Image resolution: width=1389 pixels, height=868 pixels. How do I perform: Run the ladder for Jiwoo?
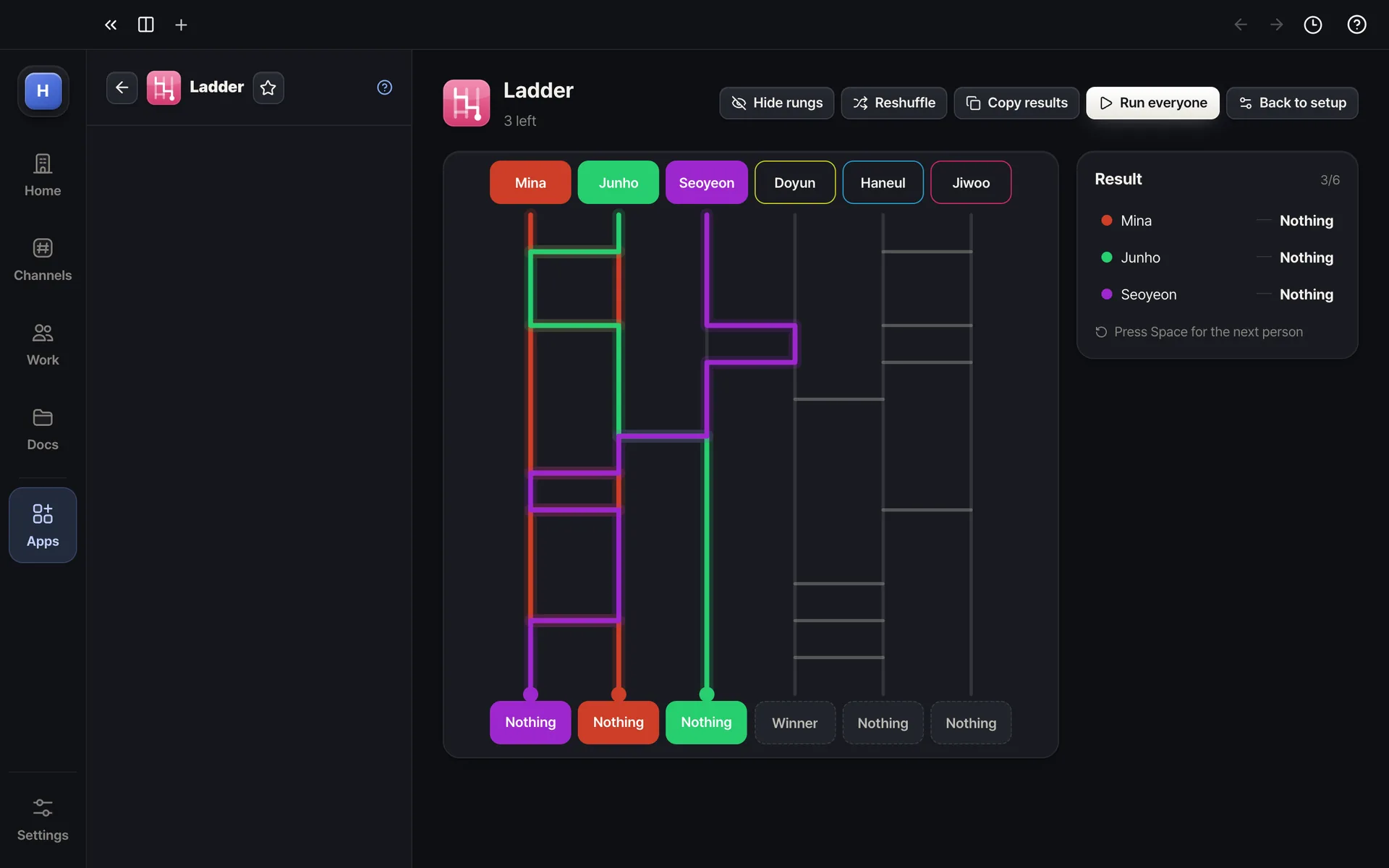pyautogui.click(x=971, y=182)
